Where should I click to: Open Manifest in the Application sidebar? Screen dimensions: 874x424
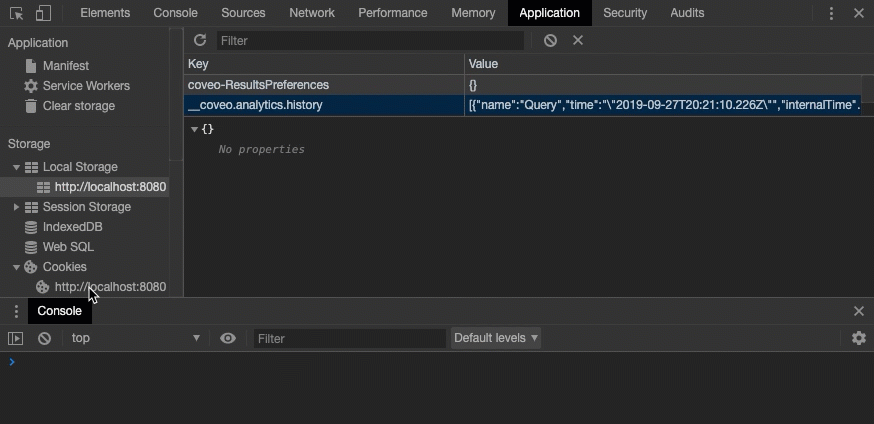pyautogui.click(x=66, y=66)
